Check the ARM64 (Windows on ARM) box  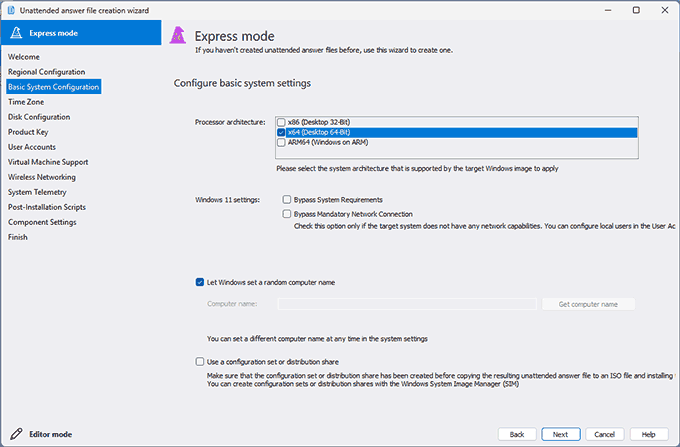click(x=281, y=142)
